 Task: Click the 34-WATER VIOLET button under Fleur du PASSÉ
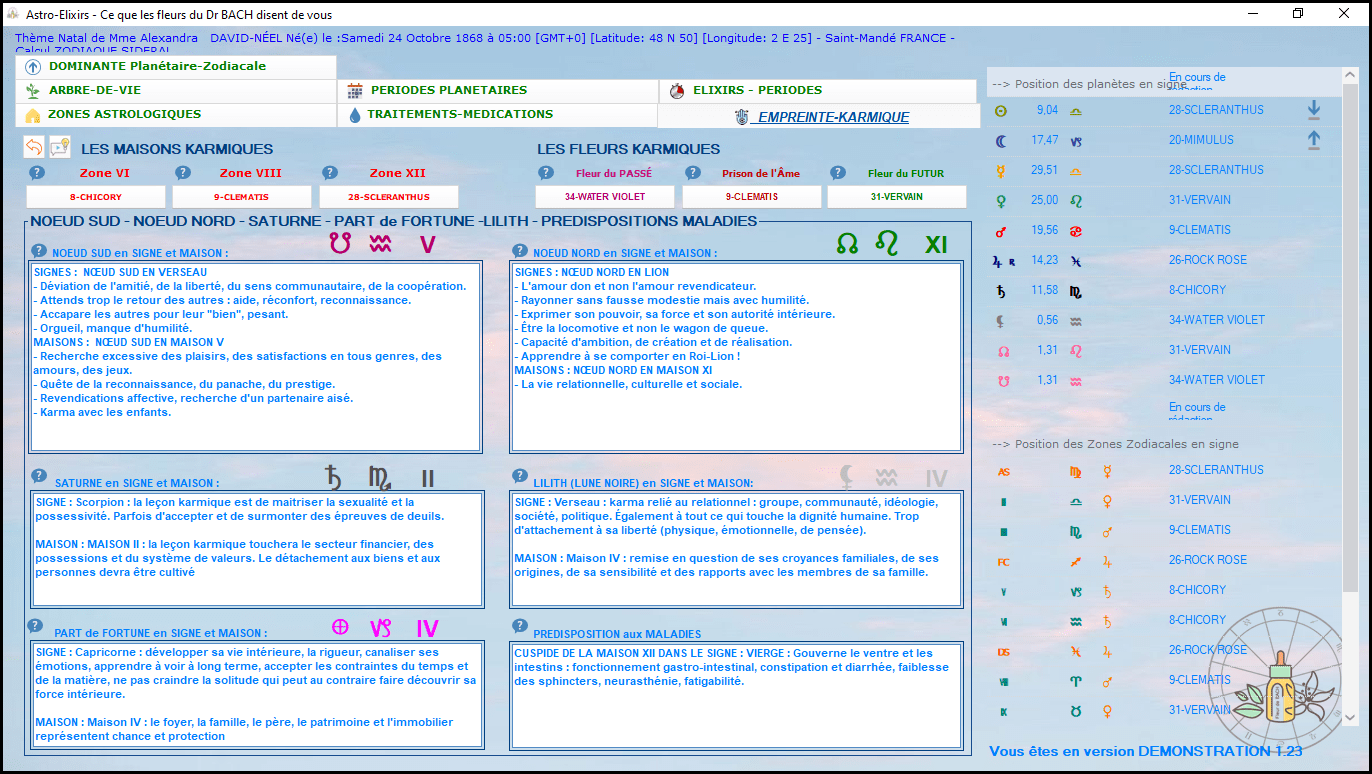(605, 197)
